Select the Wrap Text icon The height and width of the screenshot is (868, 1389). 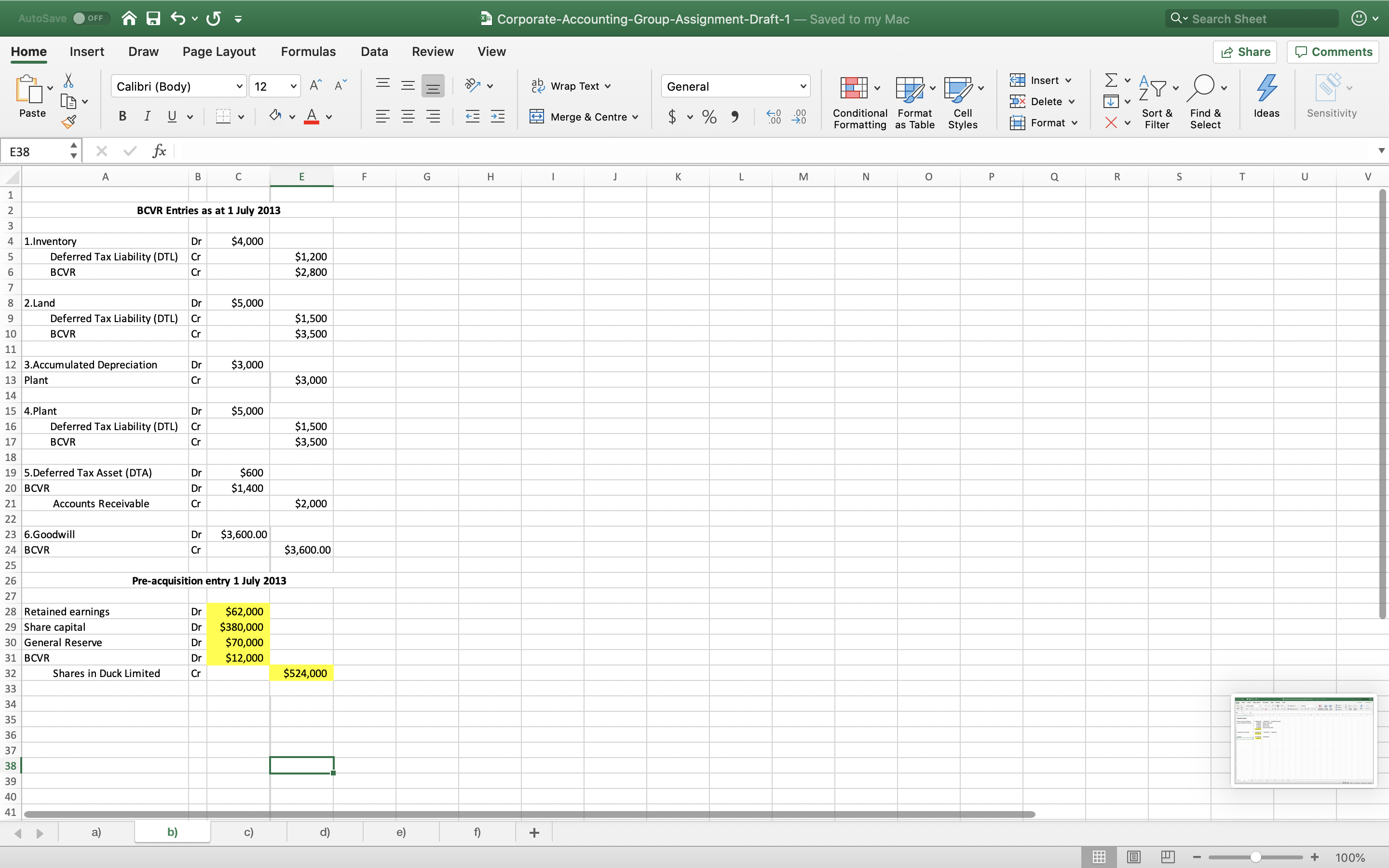tap(537, 85)
